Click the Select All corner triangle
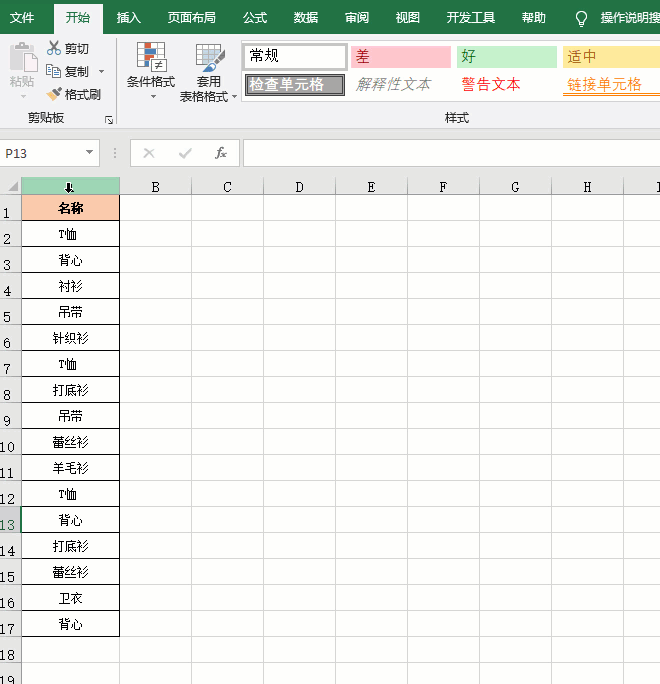Image resolution: width=660 pixels, height=684 pixels. [x=12, y=186]
